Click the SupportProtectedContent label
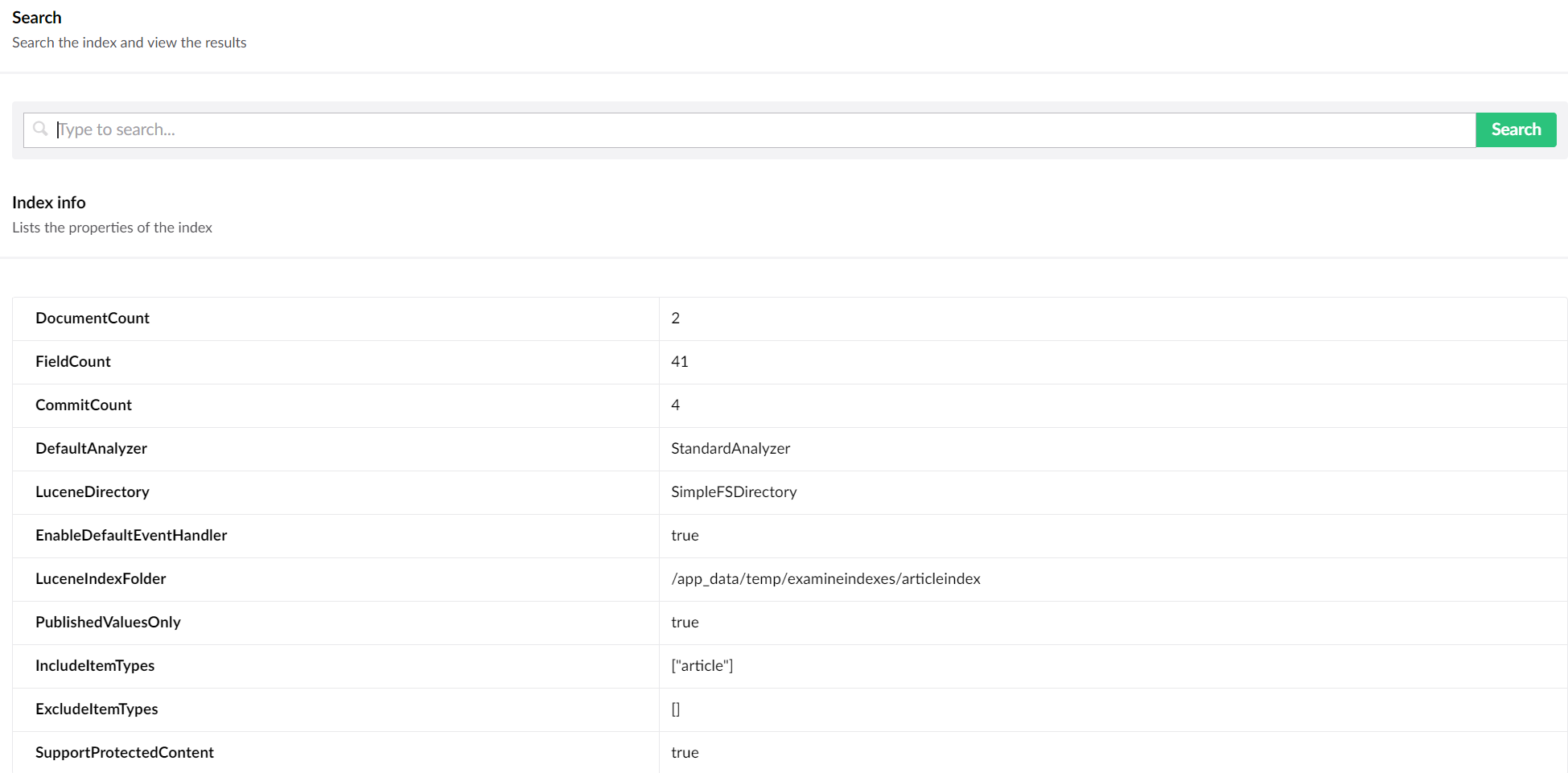The width and height of the screenshot is (1568, 773). click(x=125, y=752)
